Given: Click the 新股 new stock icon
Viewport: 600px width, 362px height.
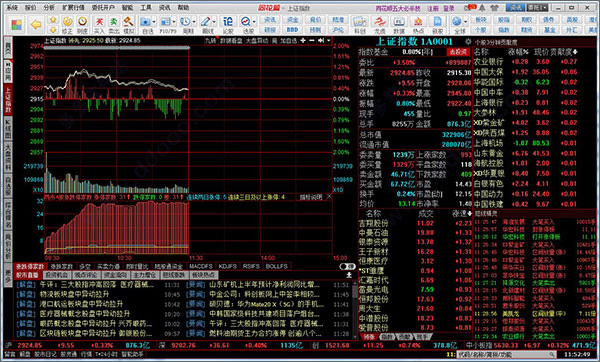Looking at the screenshot, I should 437,24.
